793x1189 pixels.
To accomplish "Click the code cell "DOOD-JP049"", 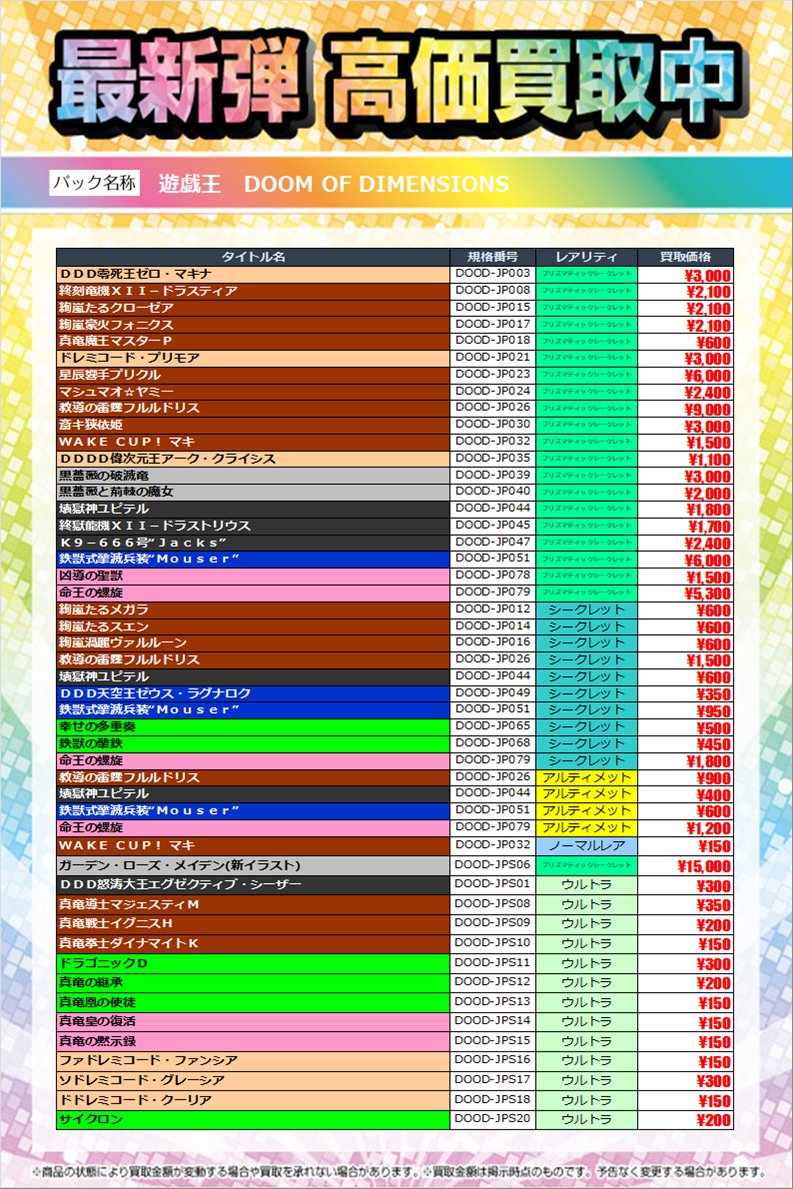I will 493,692.
